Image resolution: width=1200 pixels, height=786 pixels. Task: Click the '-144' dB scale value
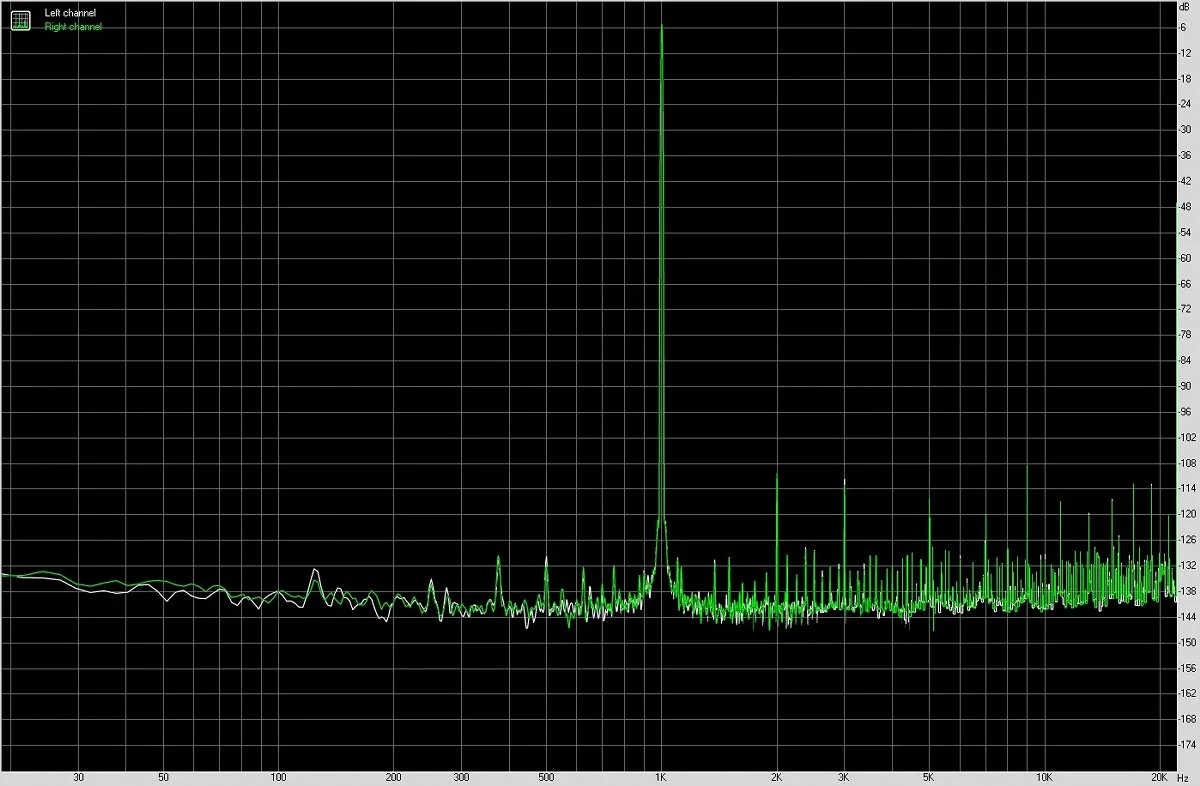coord(1187,617)
